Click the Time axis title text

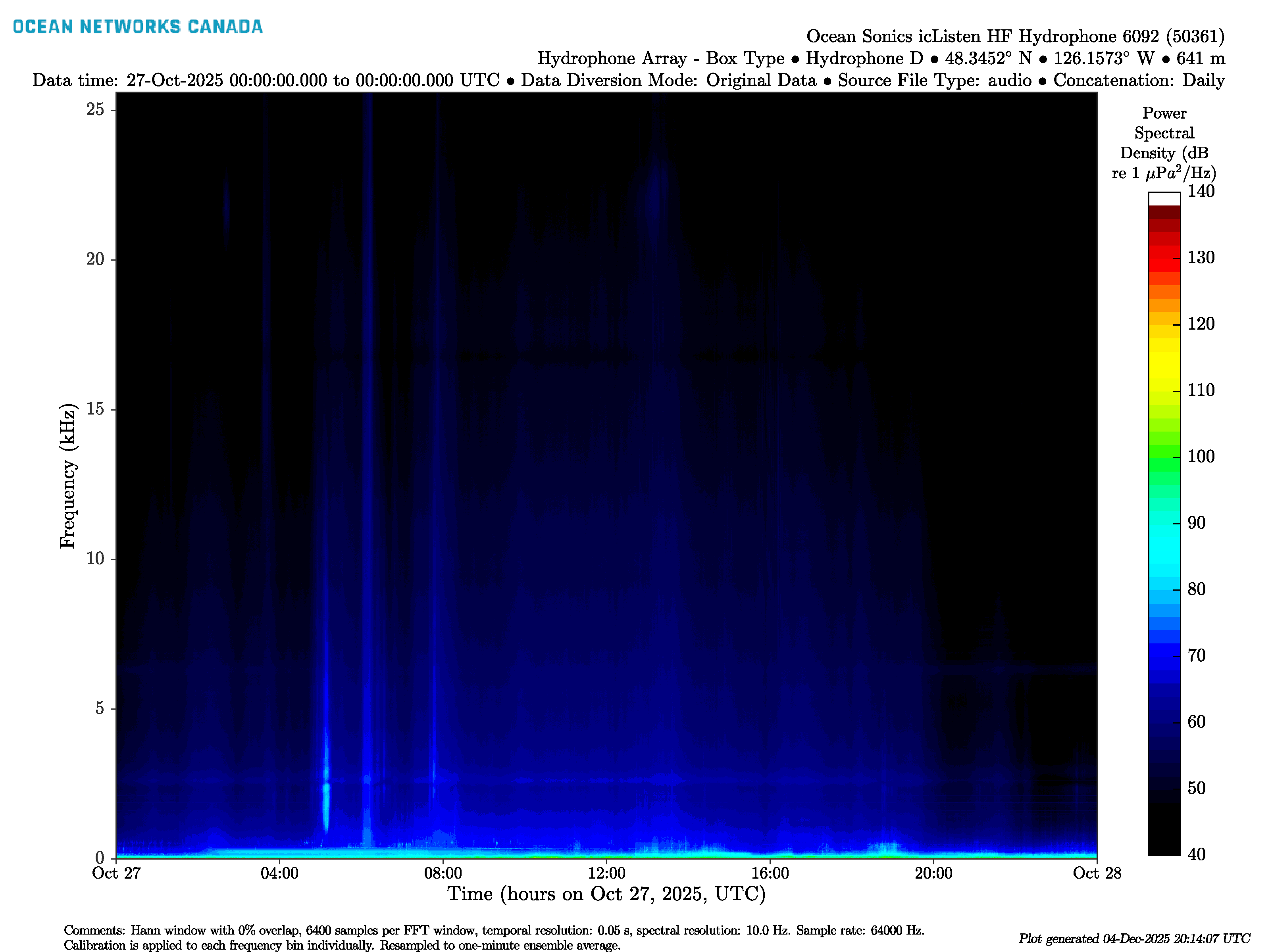[x=606, y=894]
